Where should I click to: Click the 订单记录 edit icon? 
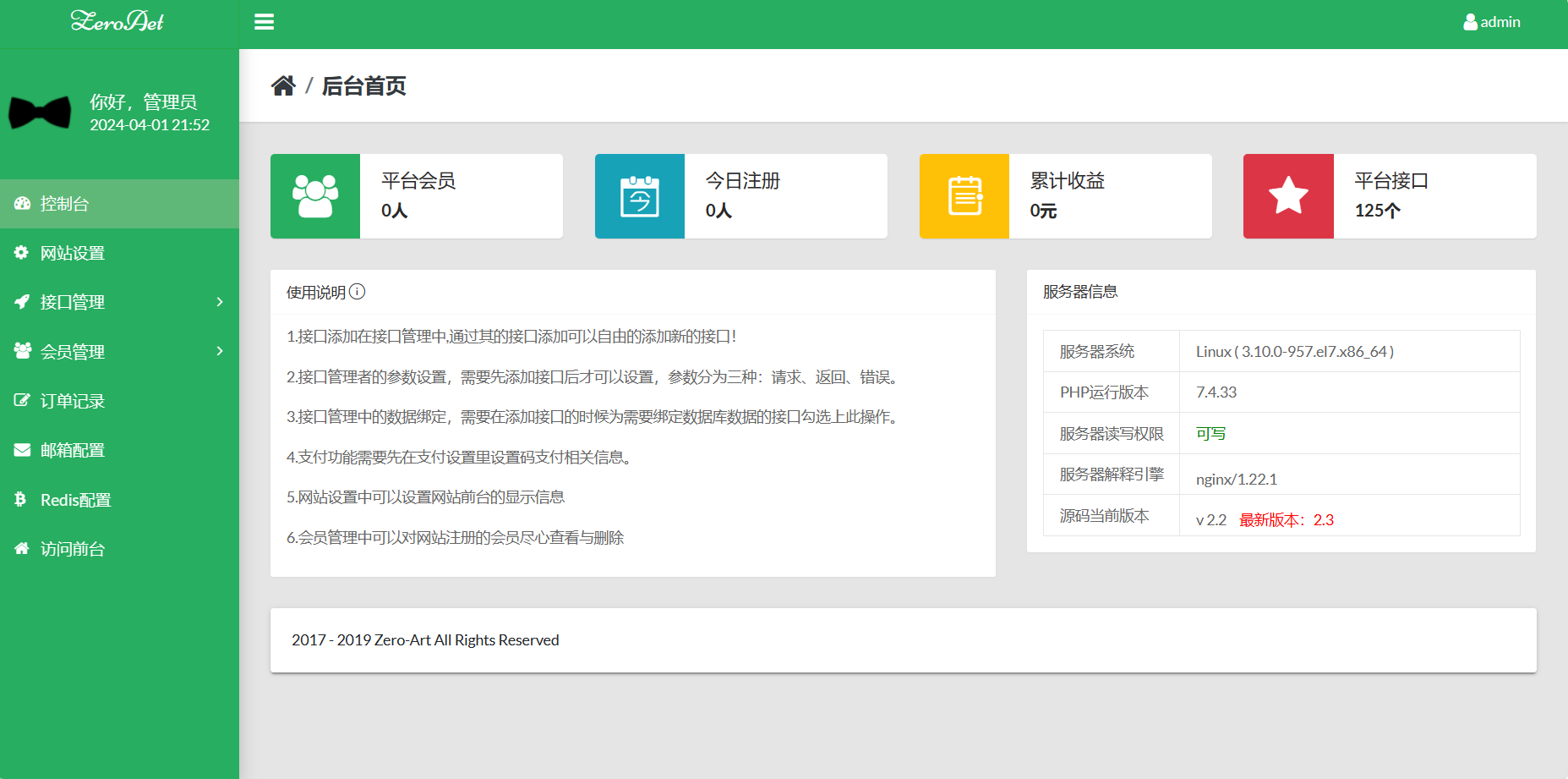[22, 400]
